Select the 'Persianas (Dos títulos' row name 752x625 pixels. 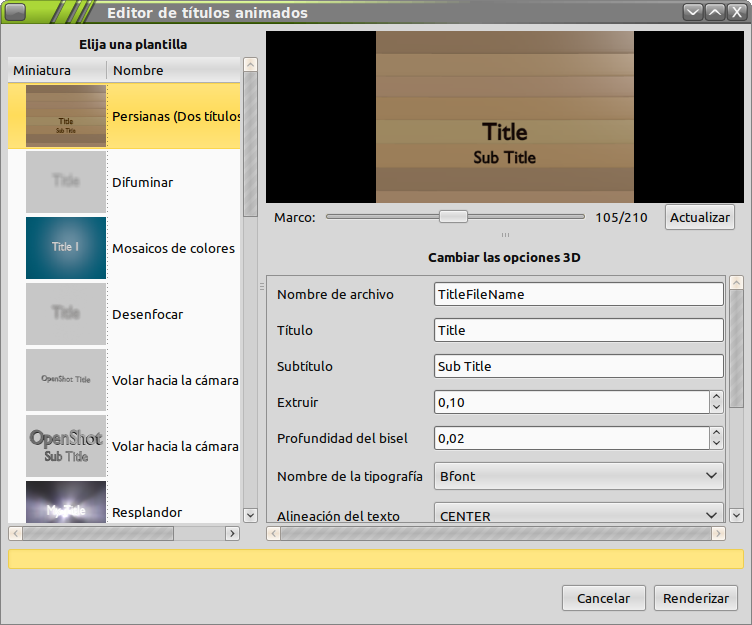click(176, 117)
